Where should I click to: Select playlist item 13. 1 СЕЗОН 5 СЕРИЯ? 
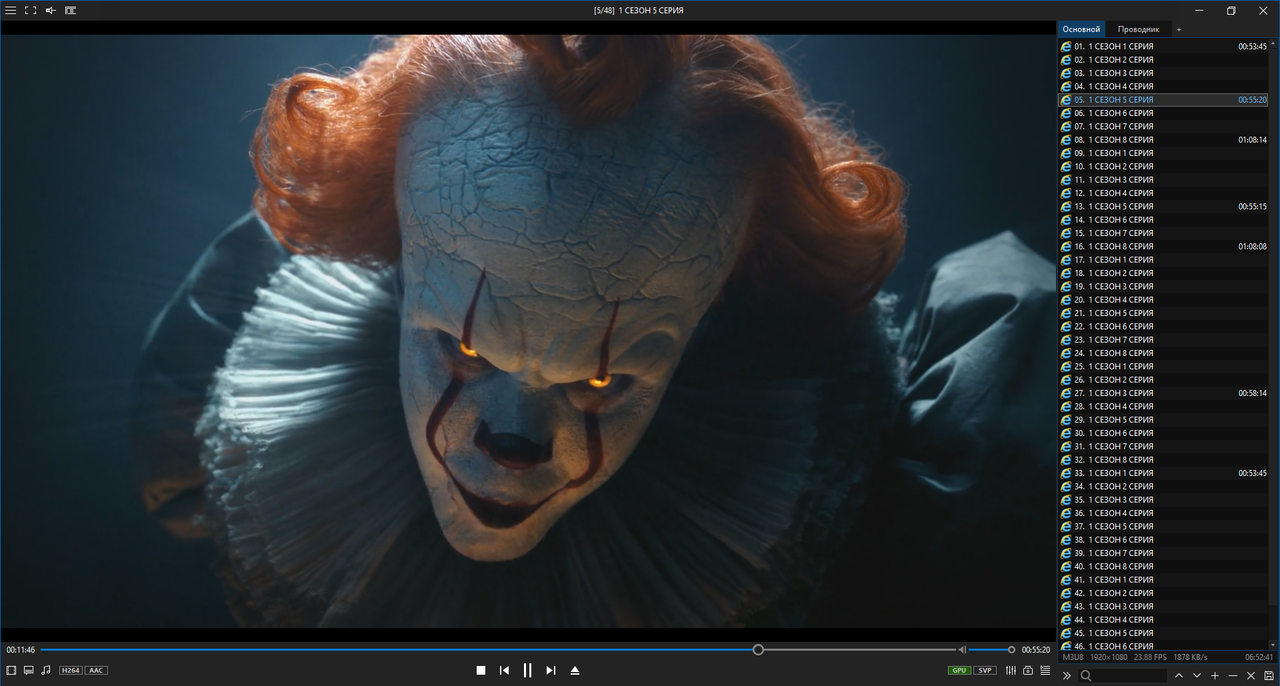1164,206
